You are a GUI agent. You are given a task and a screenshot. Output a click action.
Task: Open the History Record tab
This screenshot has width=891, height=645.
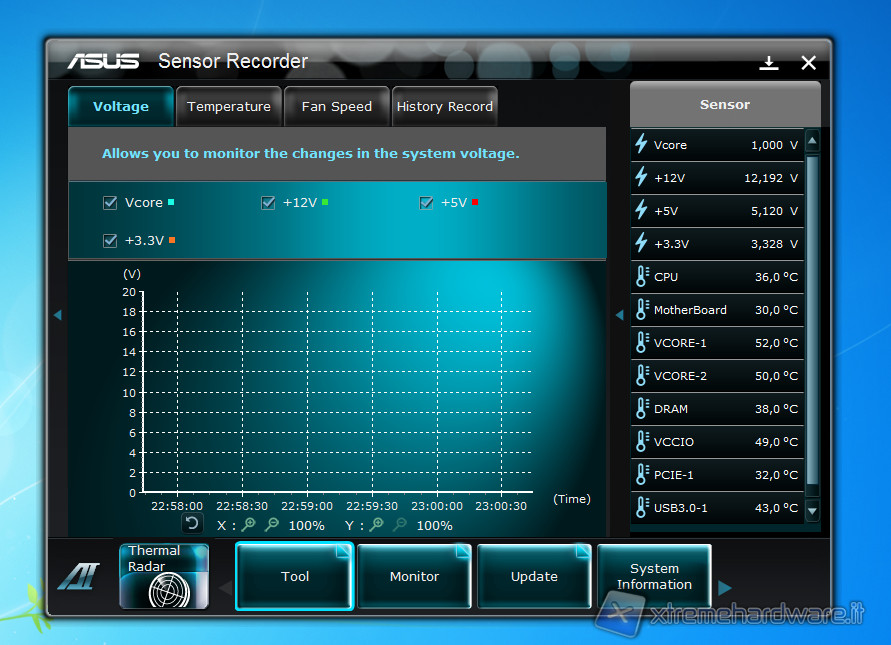pyautogui.click(x=444, y=107)
